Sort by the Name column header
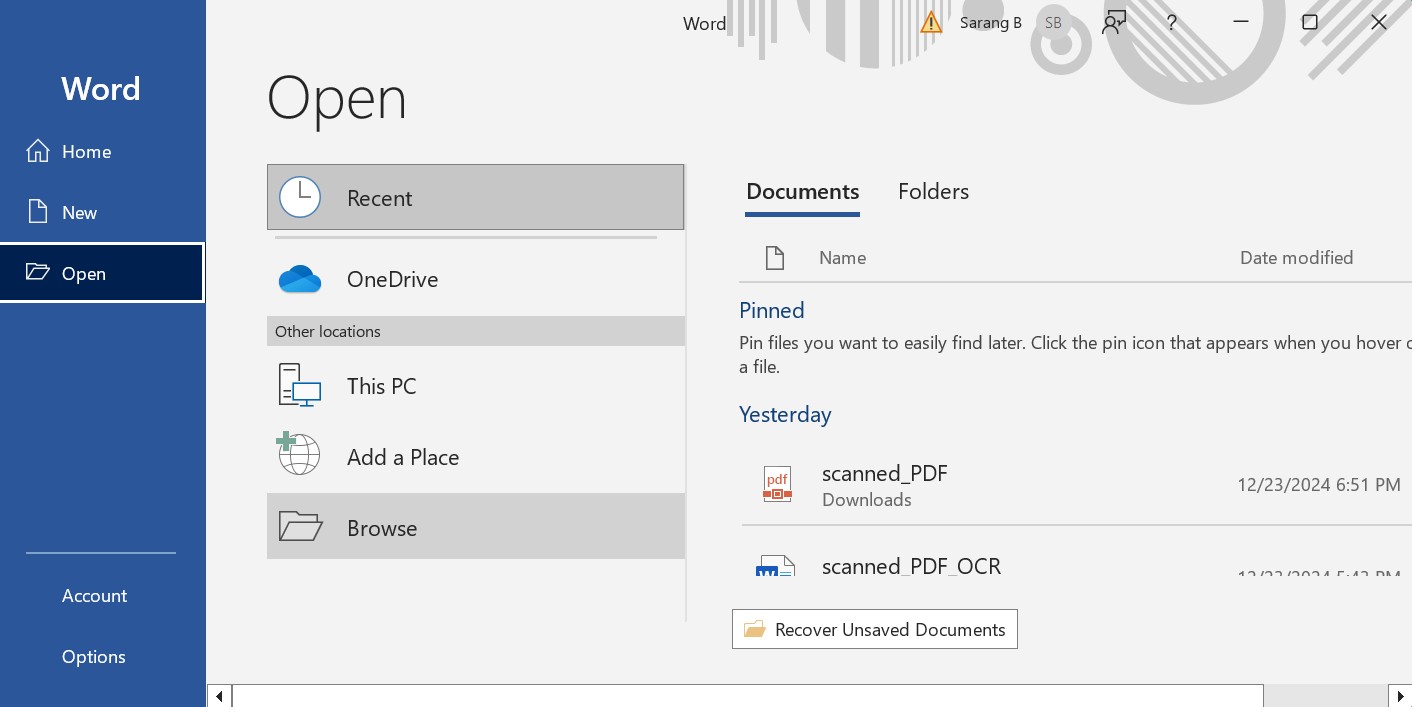The image size is (1412, 707). tap(842, 258)
